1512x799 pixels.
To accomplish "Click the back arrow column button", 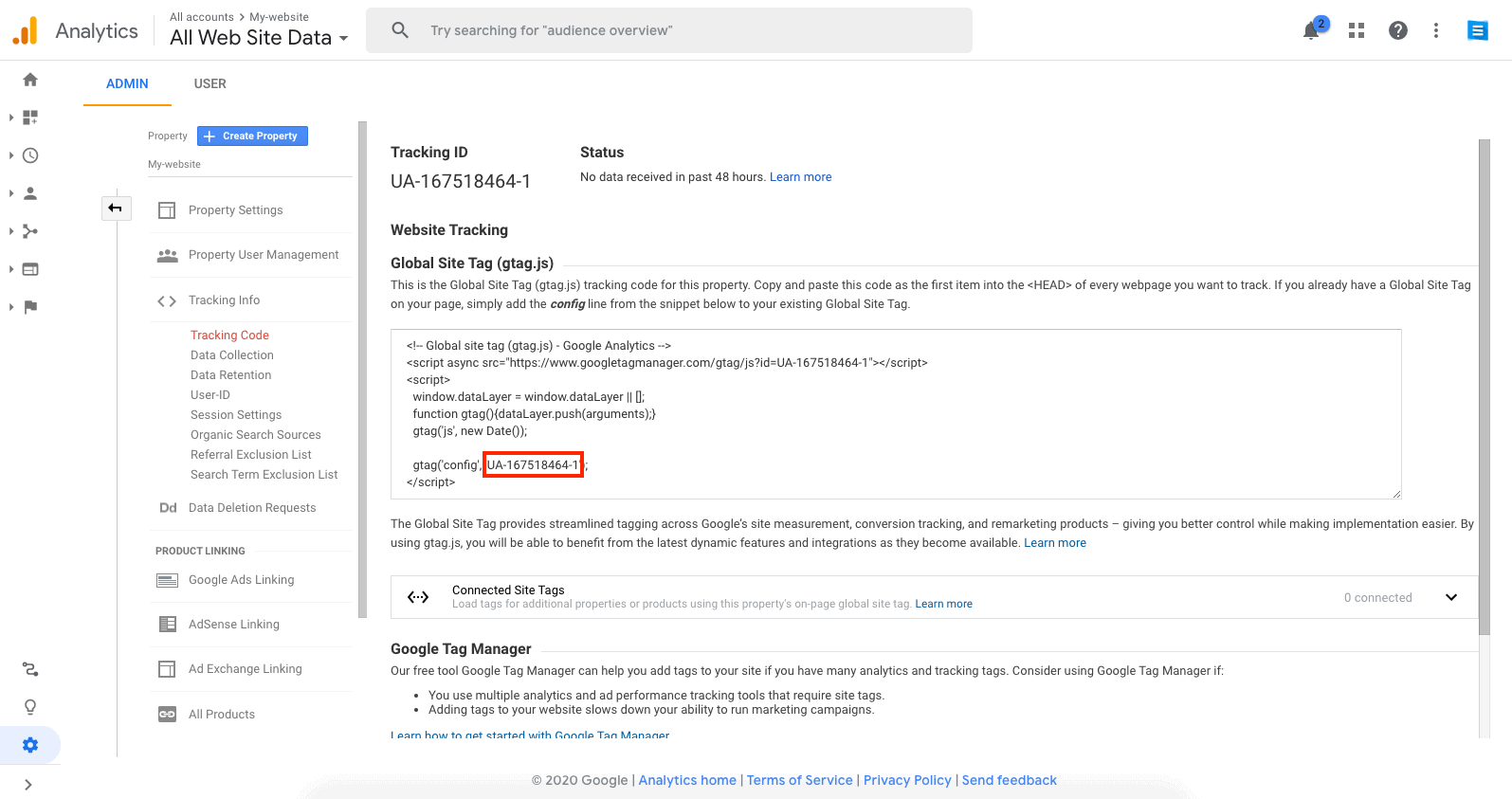I will [116, 208].
